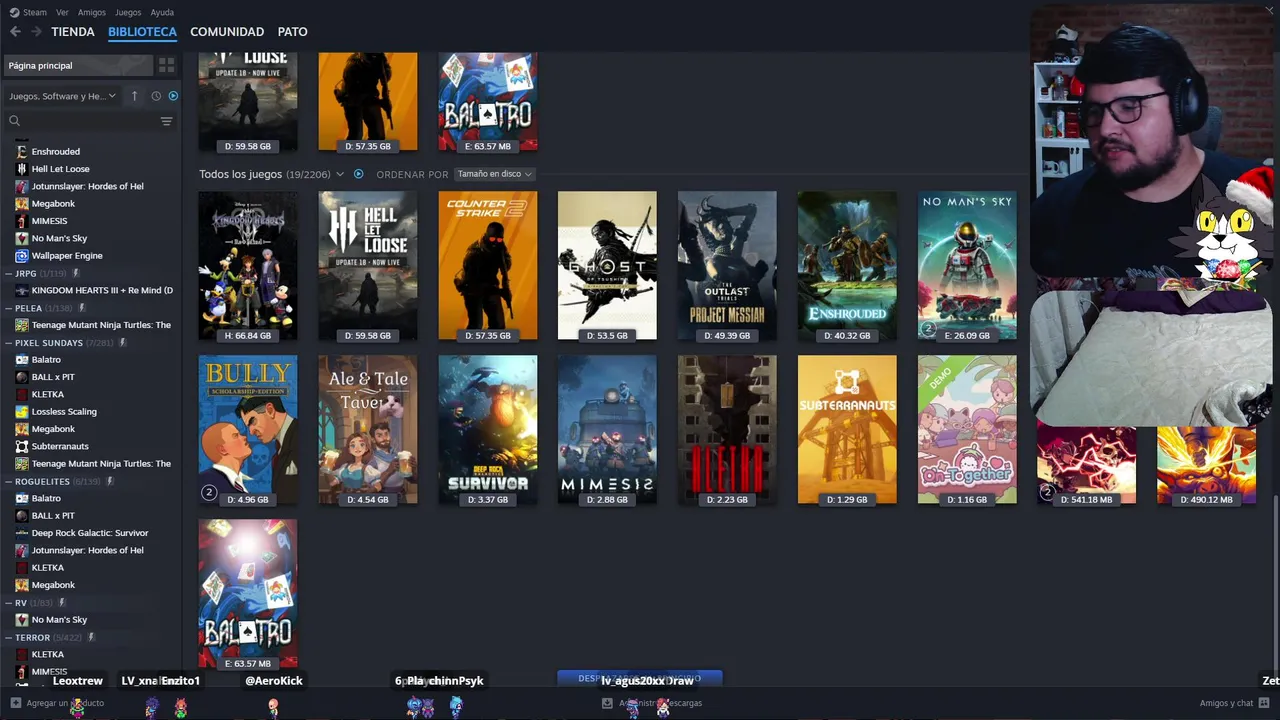
Task: Collapse the PELEA collection
Action: coord(8,308)
